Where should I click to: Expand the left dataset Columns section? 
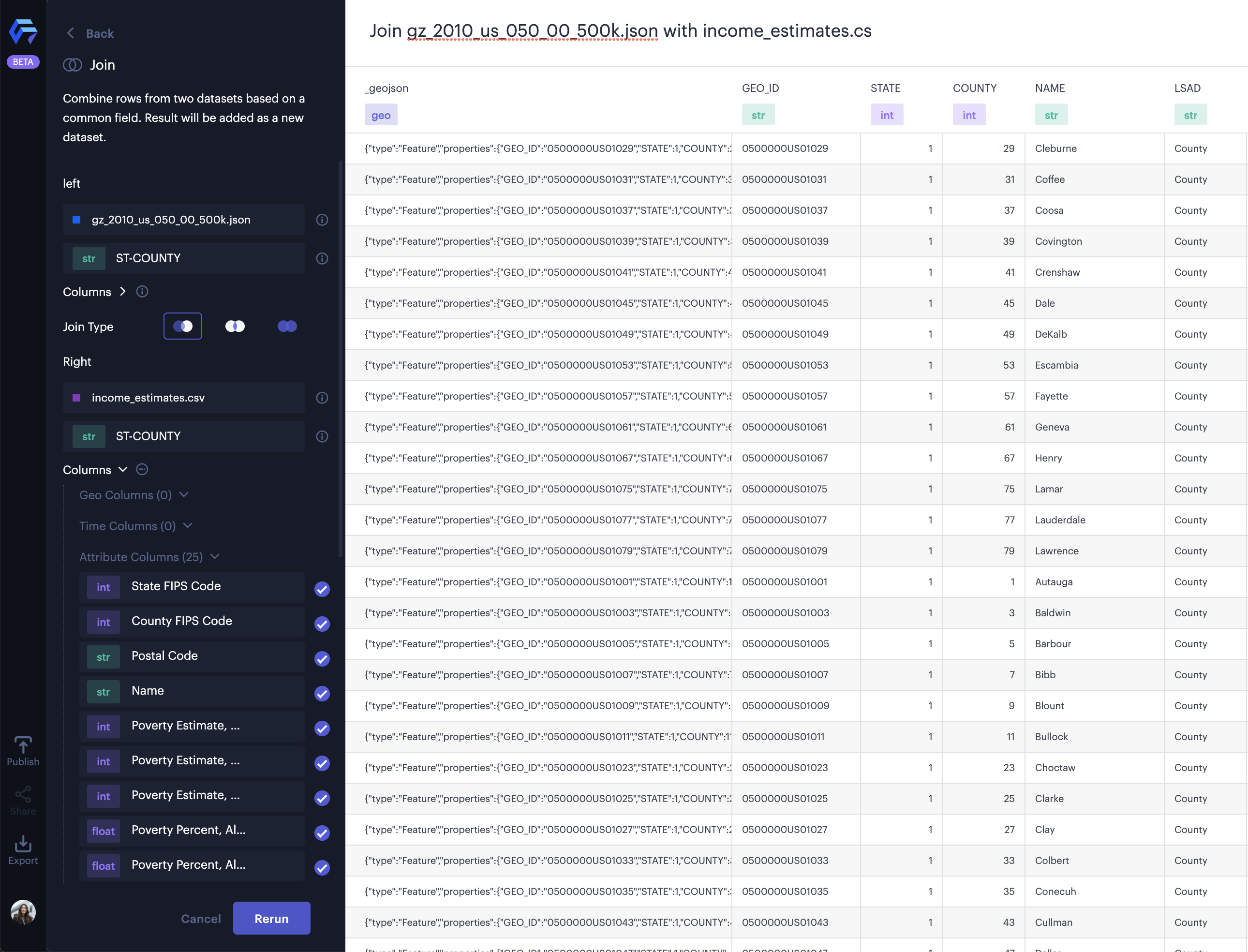click(122, 291)
